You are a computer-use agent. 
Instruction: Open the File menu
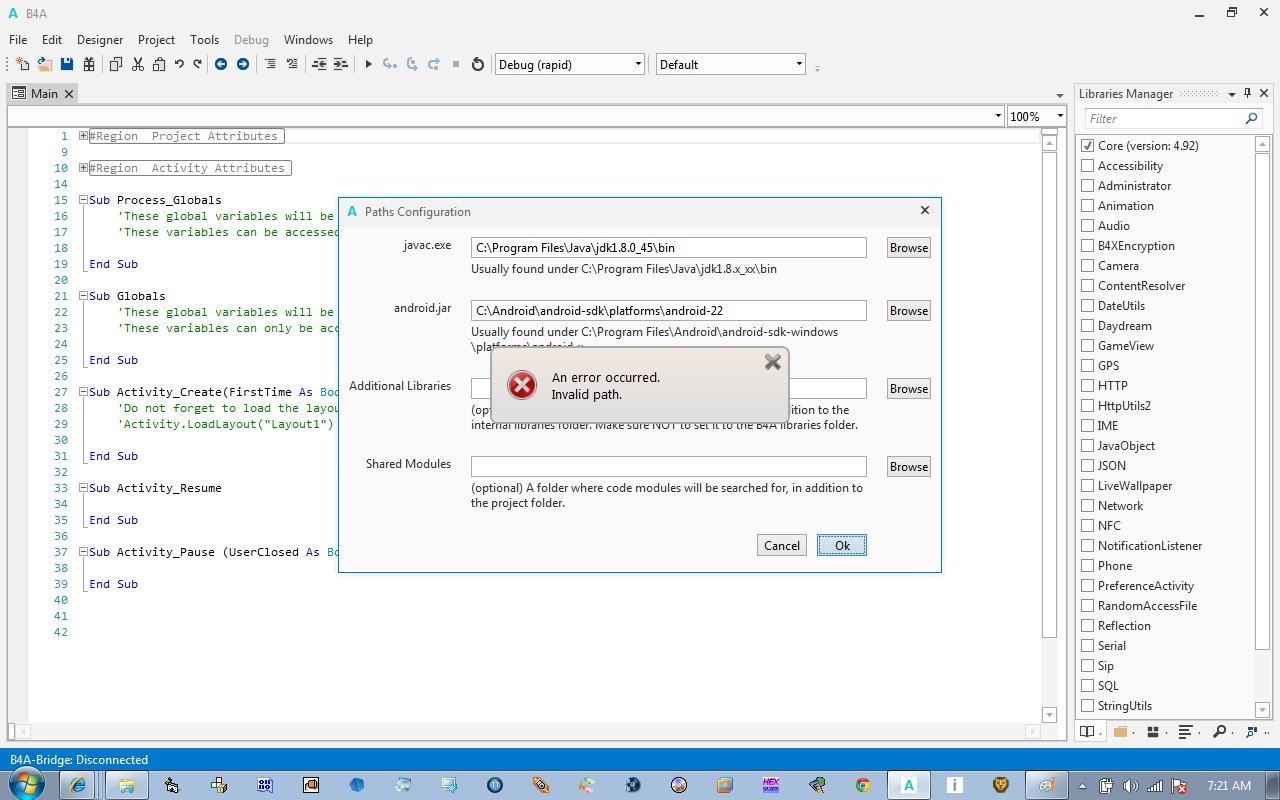(x=18, y=40)
